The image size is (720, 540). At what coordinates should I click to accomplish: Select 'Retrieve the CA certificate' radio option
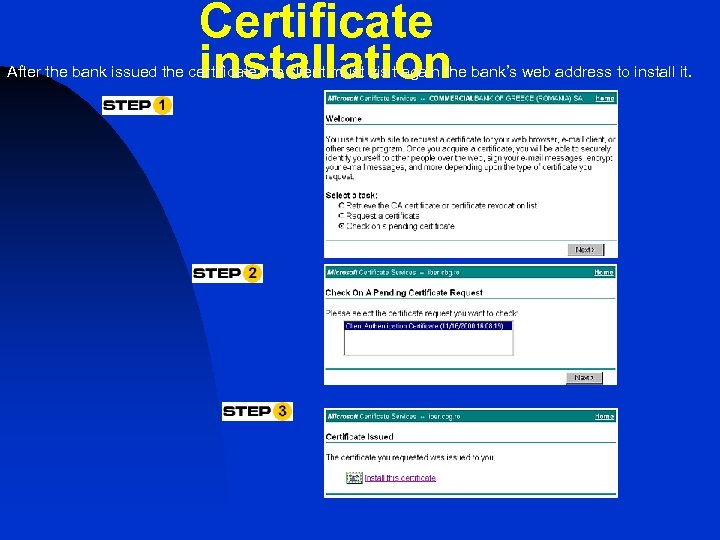341,205
